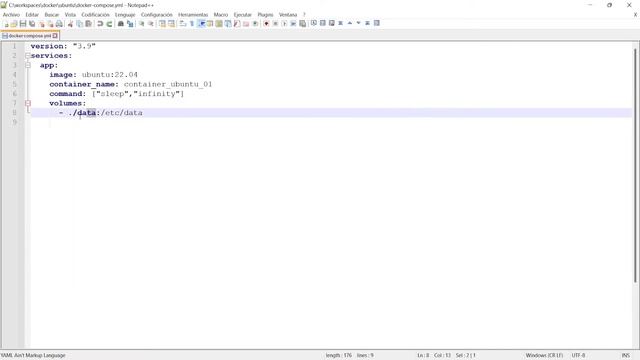Viewport: 640px width, 360px height.
Task: Open the ? help menu
Action: (x=304, y=15)
